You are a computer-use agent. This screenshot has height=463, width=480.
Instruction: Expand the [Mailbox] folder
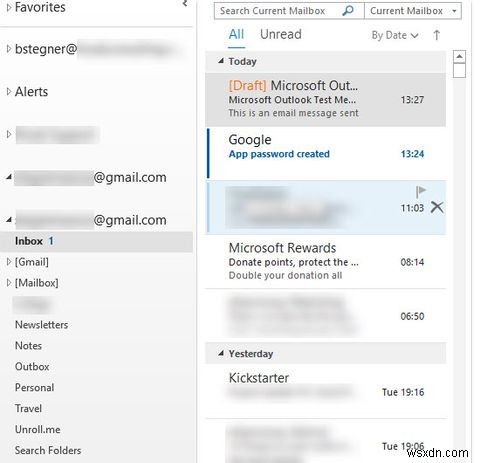9,283
